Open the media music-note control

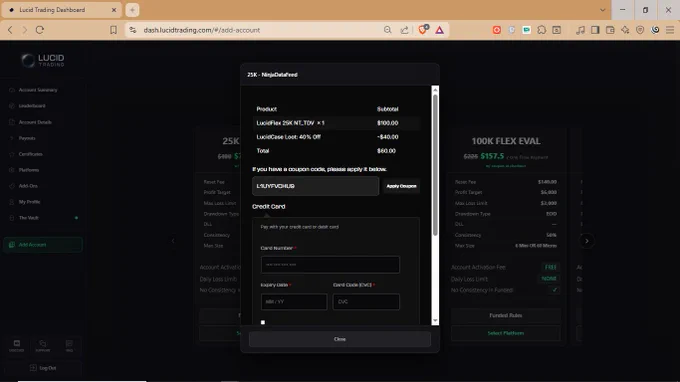(580, 30)
